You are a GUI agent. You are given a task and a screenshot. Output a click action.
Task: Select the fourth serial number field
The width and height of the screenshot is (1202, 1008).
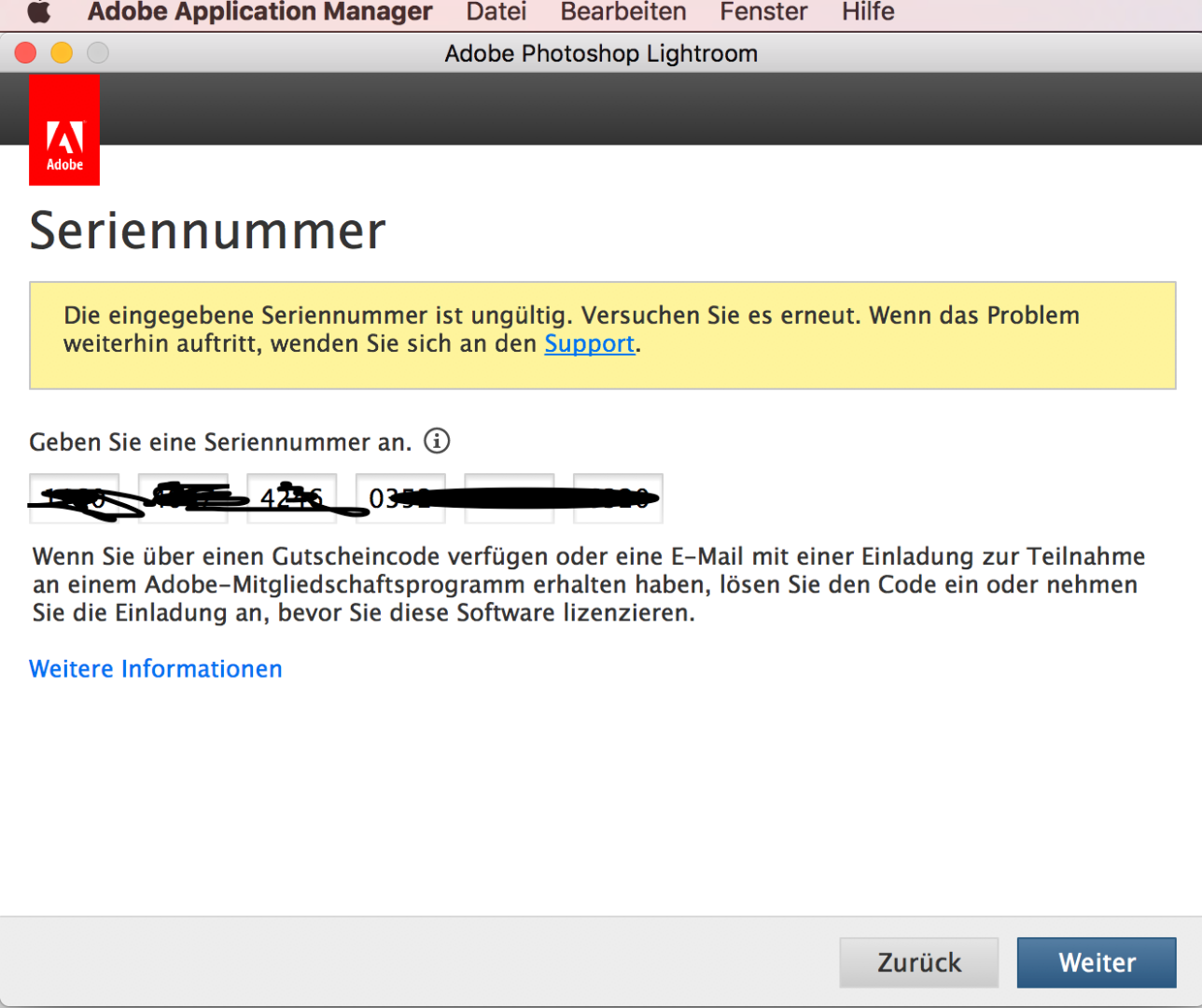coord(400,498)
